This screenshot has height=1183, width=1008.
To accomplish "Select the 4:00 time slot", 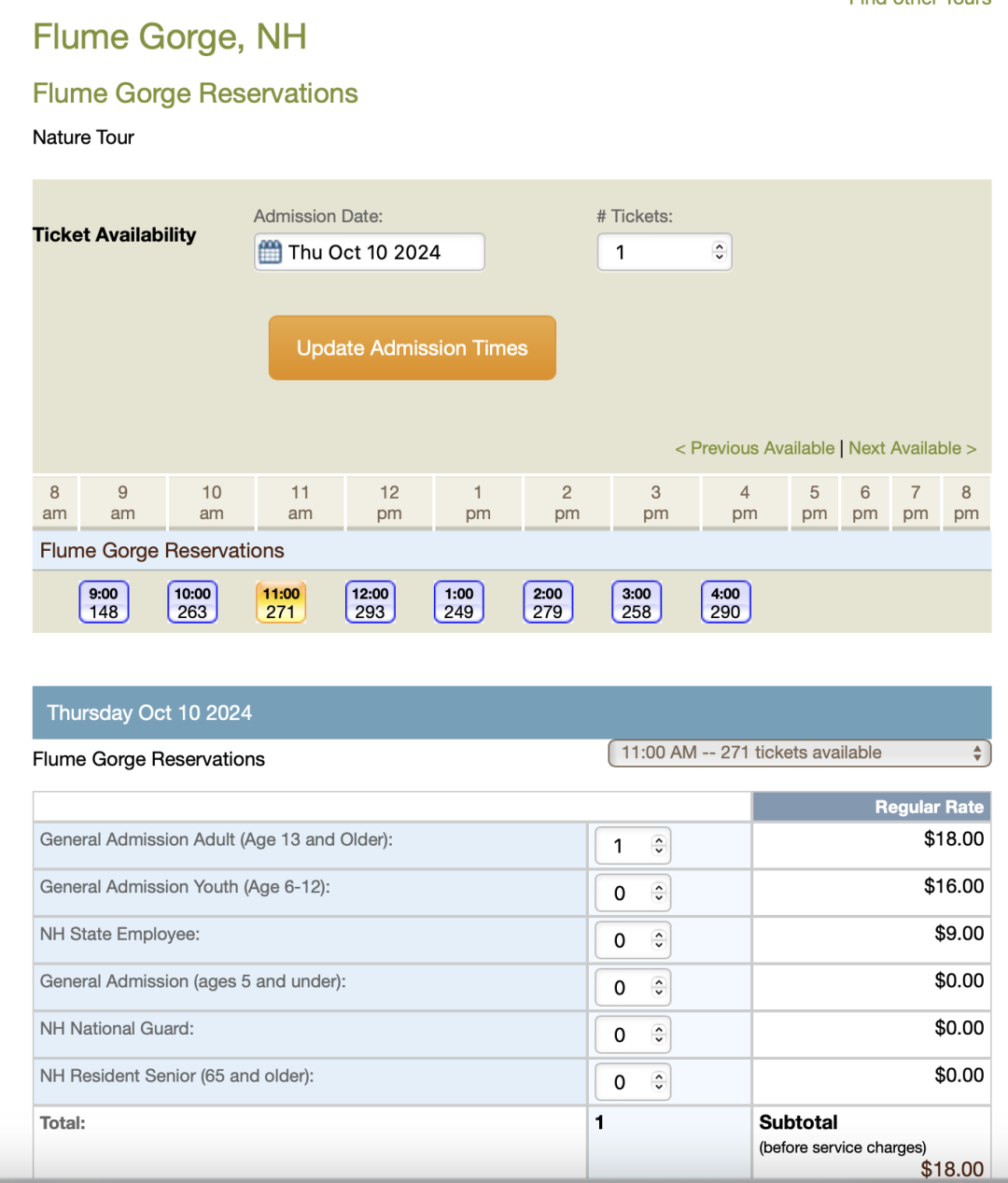I will coord(725,602).
